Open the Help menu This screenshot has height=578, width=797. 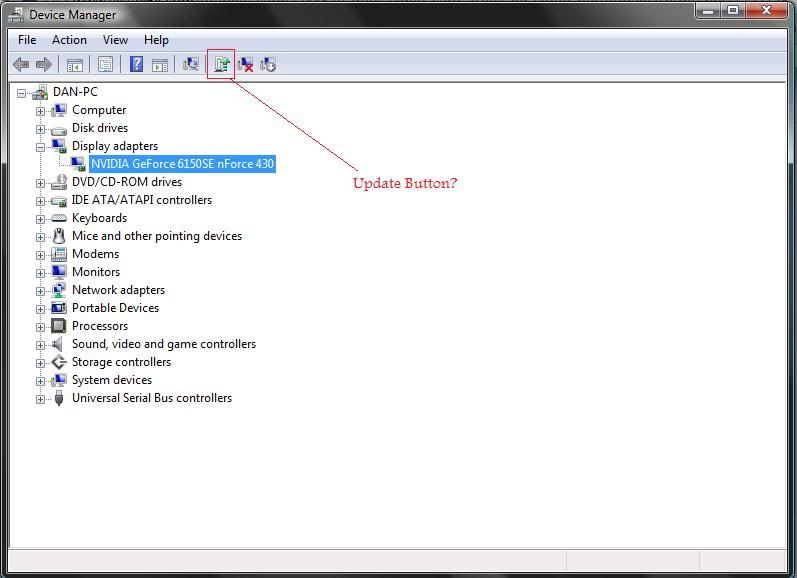click(x=156, y=40)
